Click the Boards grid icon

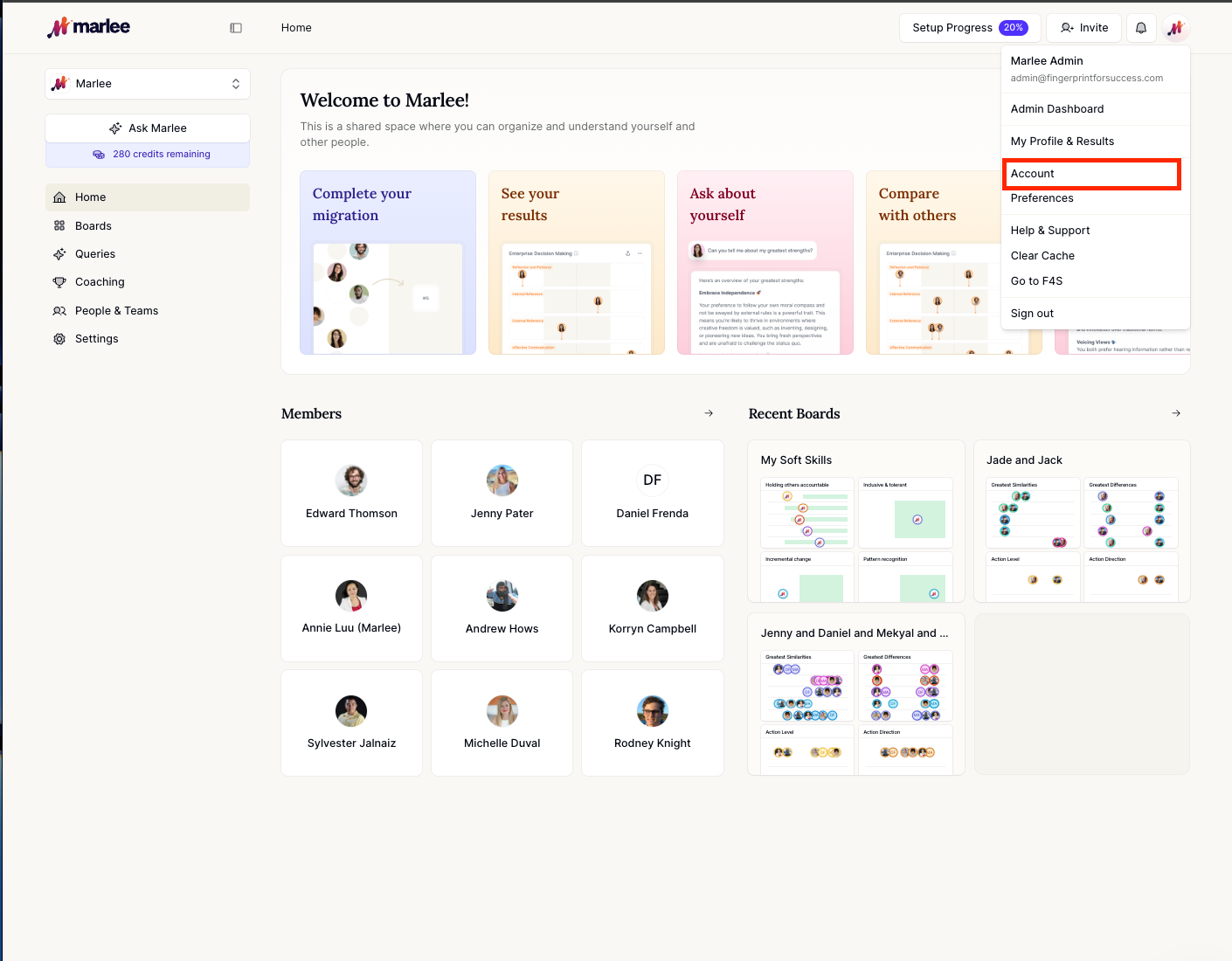click(59, 225)
